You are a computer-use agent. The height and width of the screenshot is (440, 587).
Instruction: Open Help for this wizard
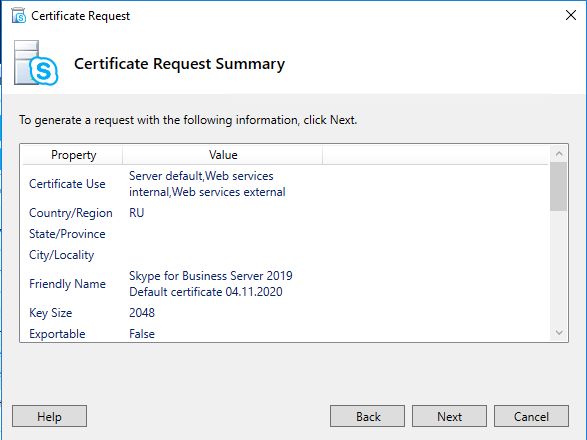click(49, 416)
